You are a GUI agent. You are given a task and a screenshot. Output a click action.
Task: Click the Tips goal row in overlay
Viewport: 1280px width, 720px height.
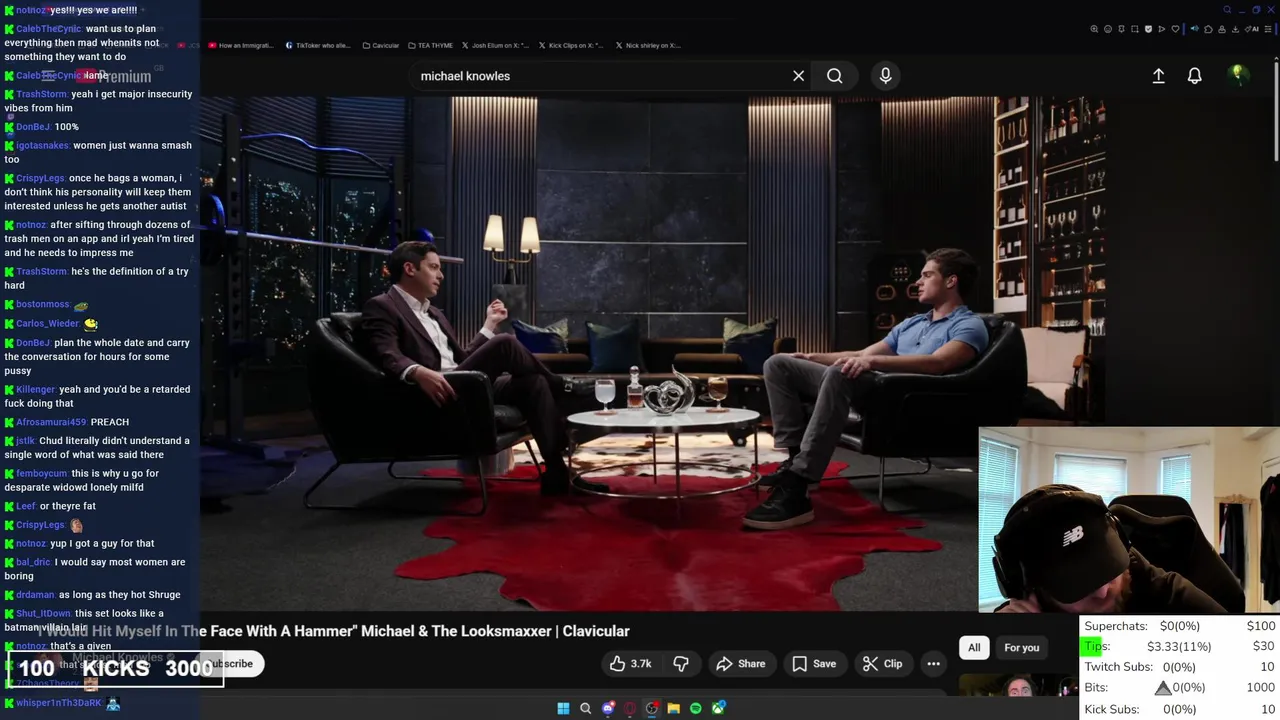point(1179,646)
